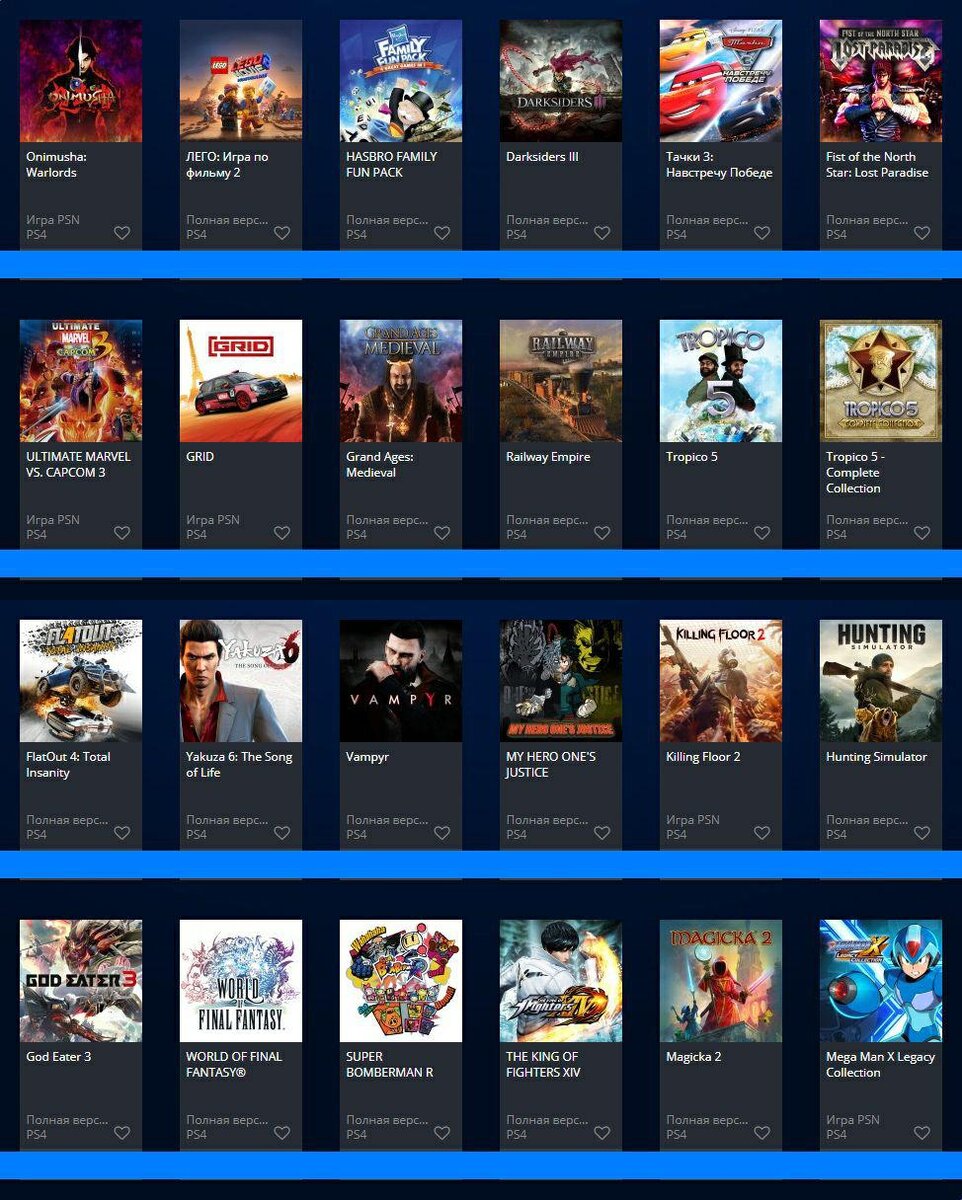The width and height of the screenshot is (962, 1200).
Task: Select Hasbro Family Fun Pack cover image
Action: point(401,81)
